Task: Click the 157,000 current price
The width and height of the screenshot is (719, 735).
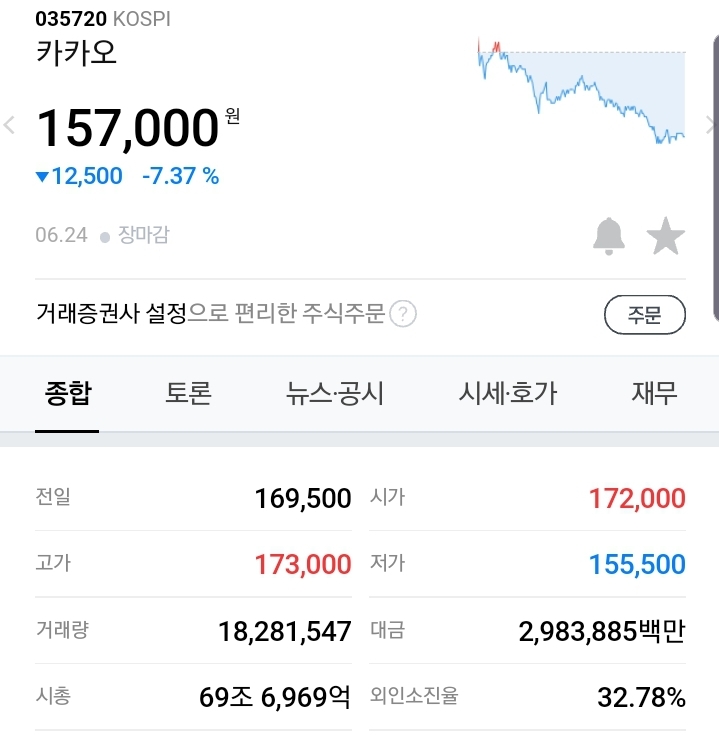Action: 128,129
